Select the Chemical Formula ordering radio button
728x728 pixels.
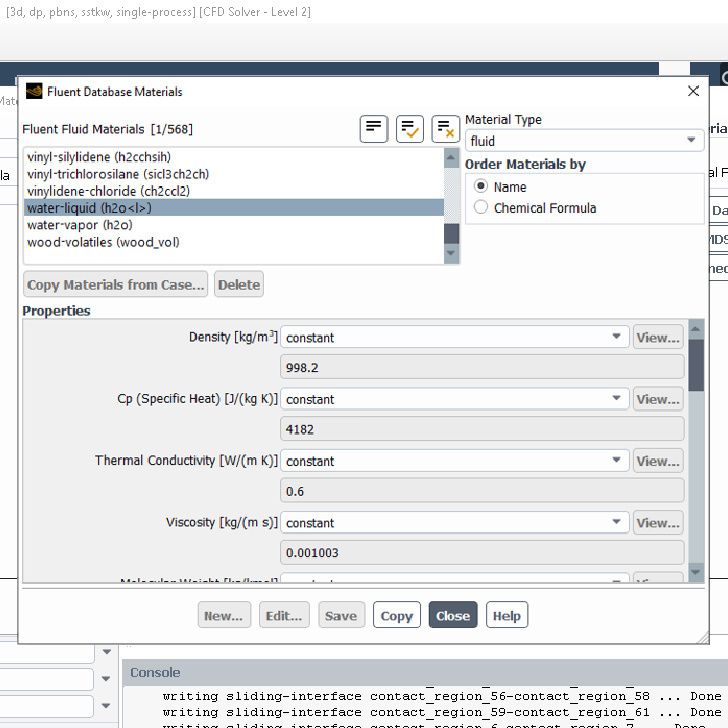(481, 207)
